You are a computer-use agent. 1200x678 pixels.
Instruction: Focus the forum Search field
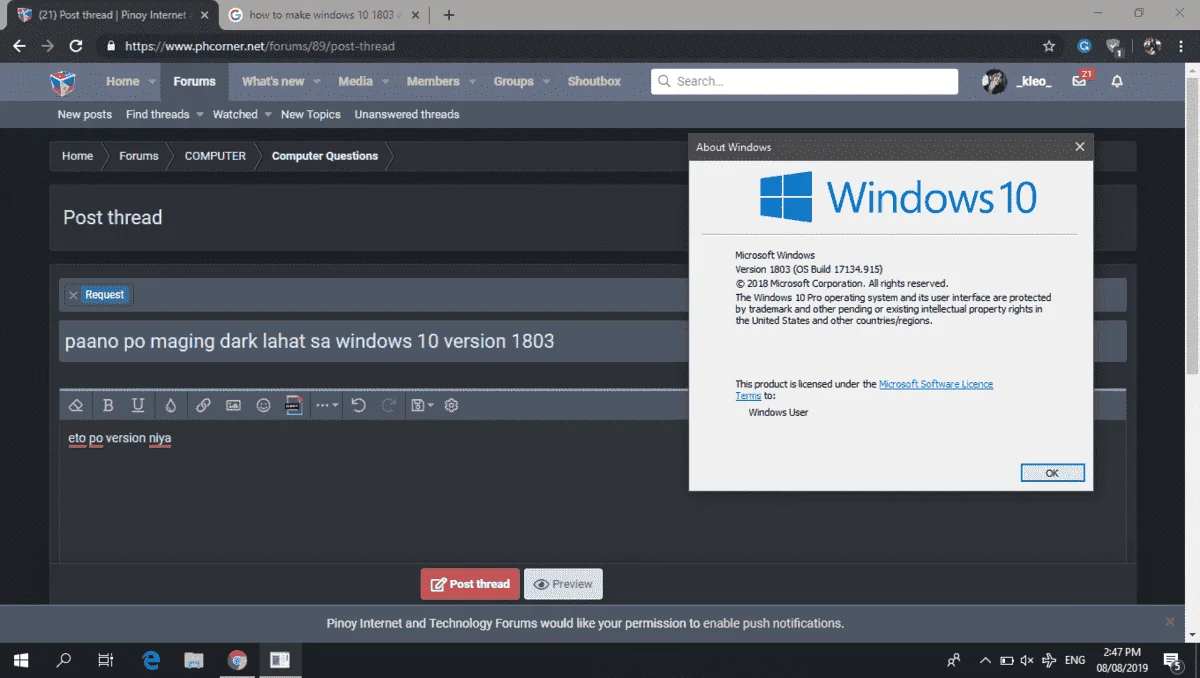[x=804, y=81]
